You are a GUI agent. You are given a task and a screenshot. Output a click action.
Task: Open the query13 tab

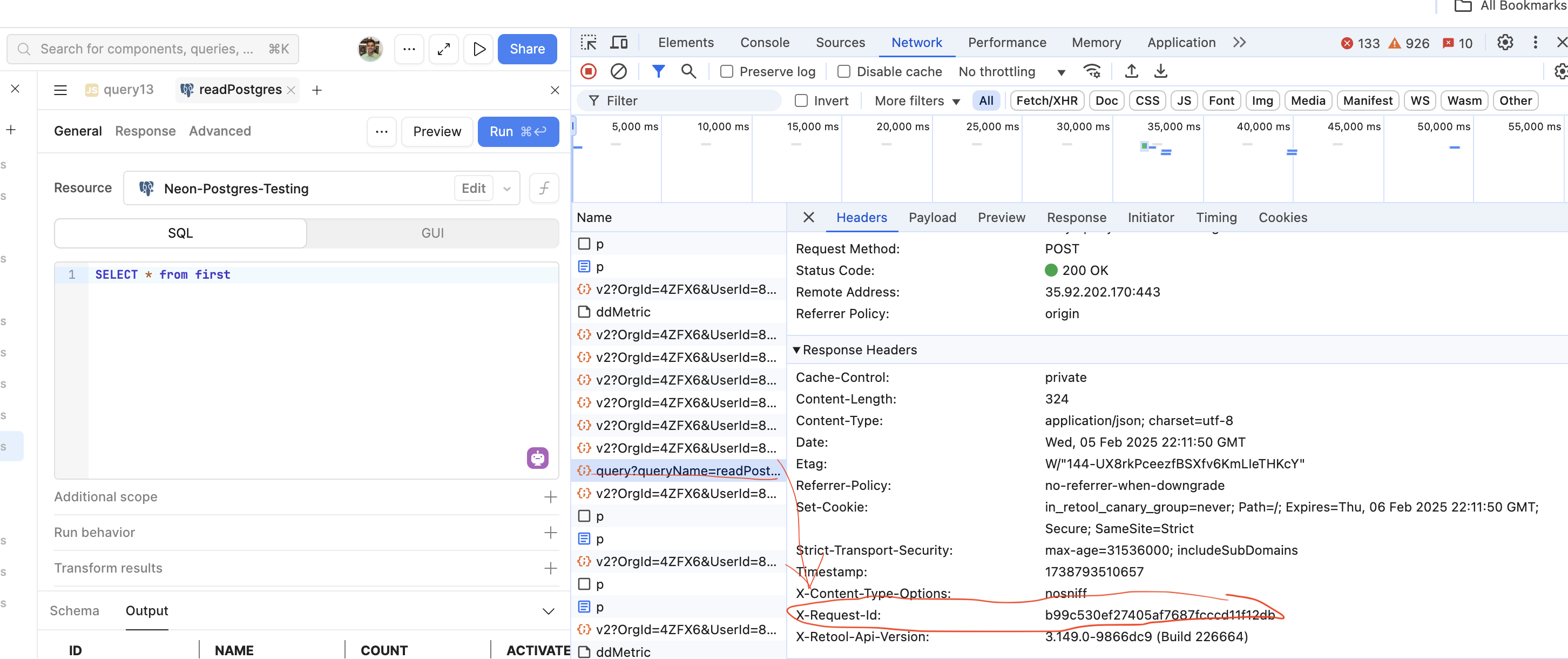pos(119,90)
